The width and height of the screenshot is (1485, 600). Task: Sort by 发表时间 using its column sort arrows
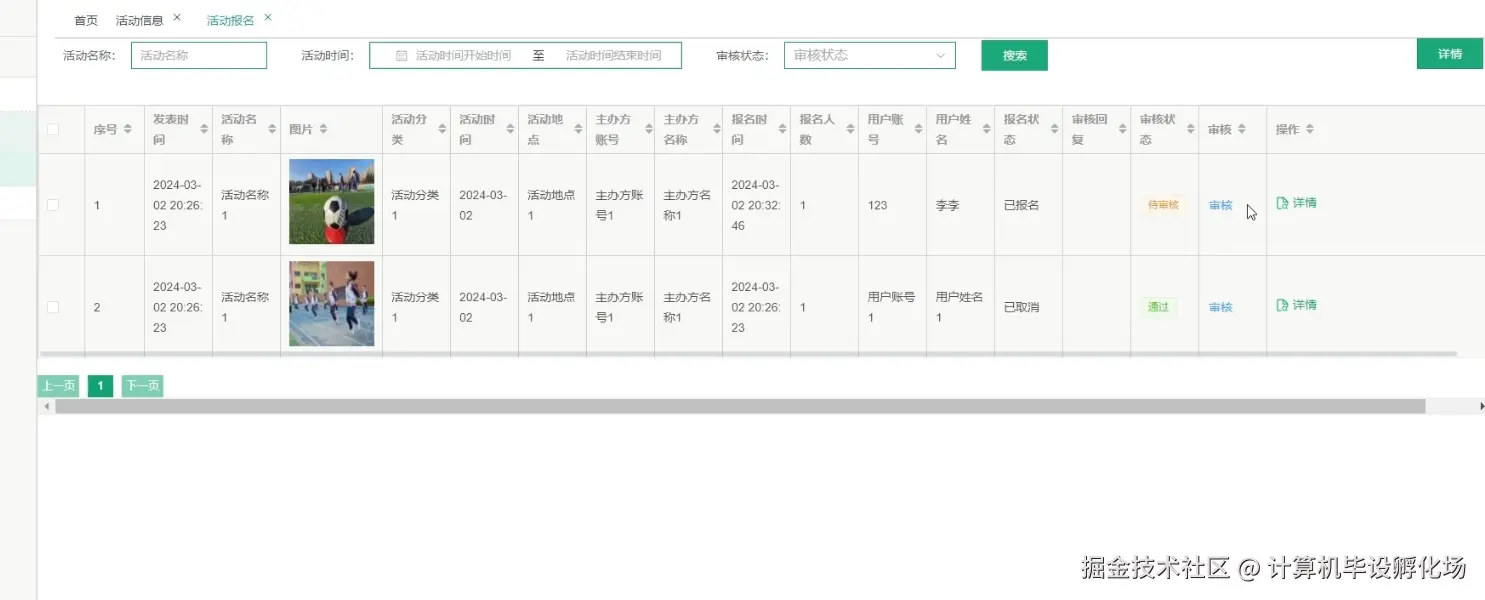point(205,128)
